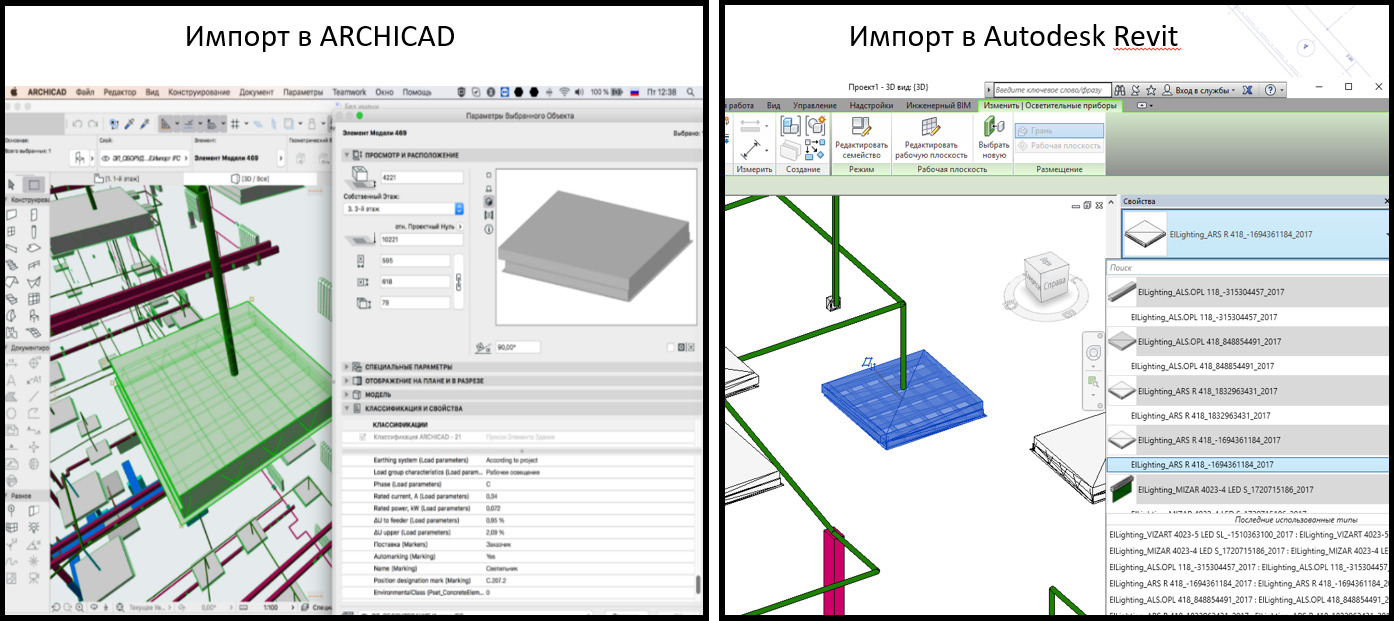Open ARCHICAD Файл menu
This screenshot has width=1394, height=621.
coord(85,92)
